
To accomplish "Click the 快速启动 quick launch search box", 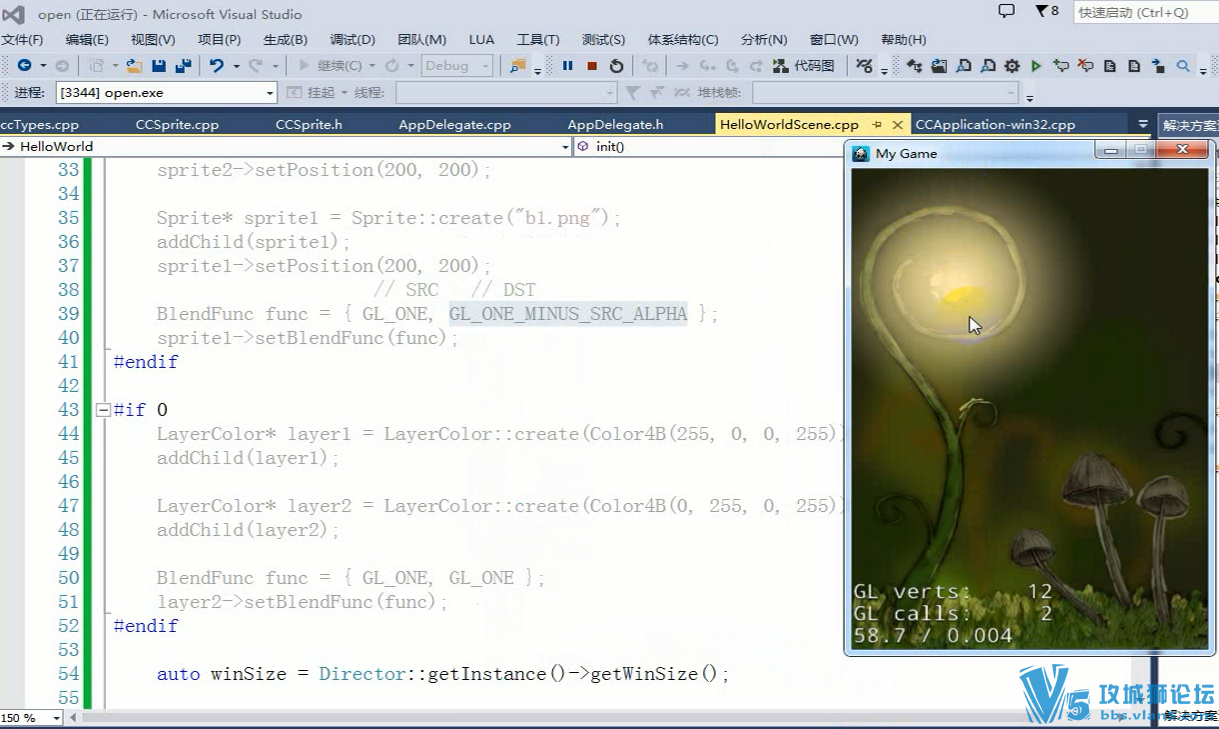I will (1145, 12).
